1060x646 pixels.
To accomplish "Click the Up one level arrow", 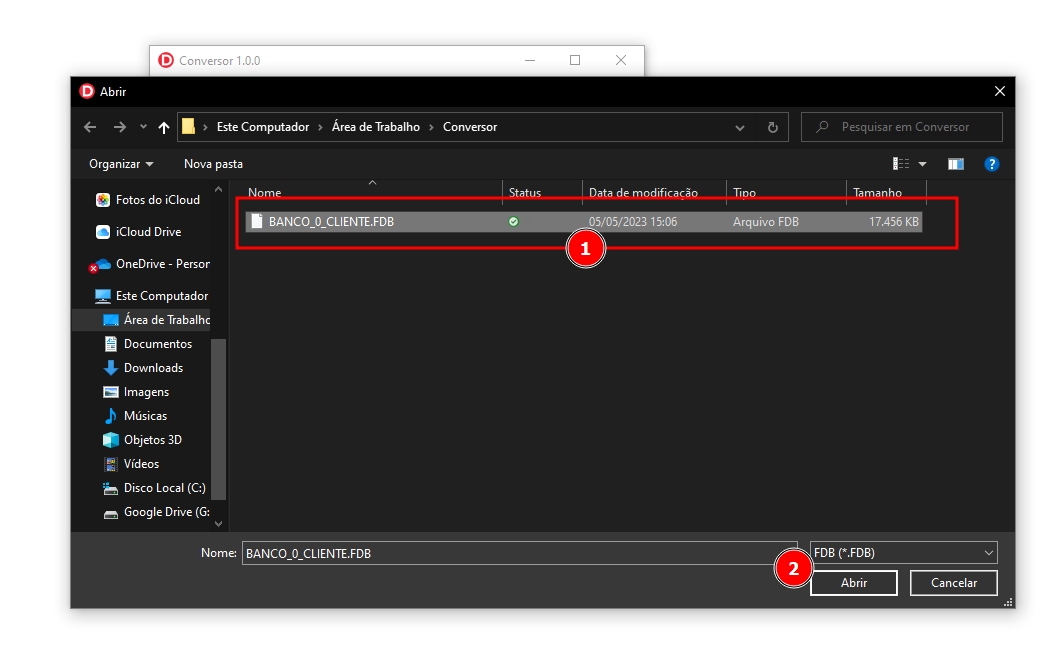I will click(164, 127).
